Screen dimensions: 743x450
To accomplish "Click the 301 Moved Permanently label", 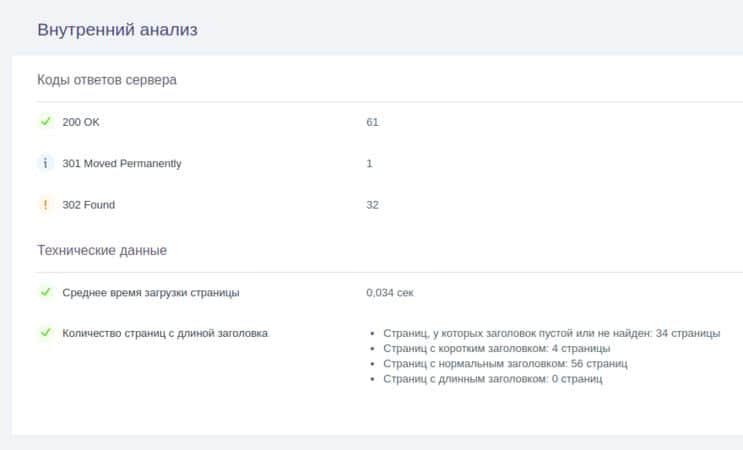I will 122,163.
